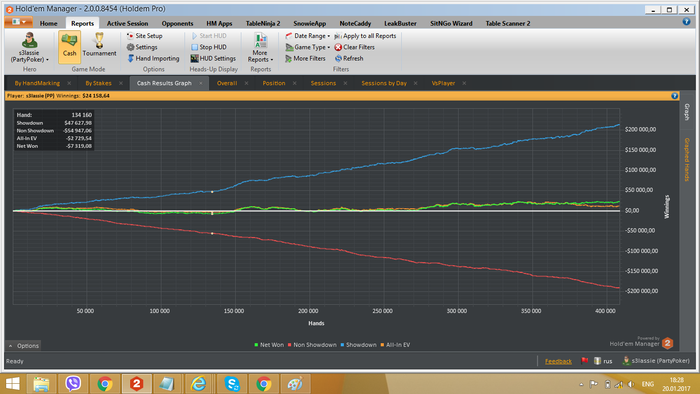Image resolution: width=700 pixels, height=394 pixels.
Task: Click Apply to all Reports
Action: (365, 36)
